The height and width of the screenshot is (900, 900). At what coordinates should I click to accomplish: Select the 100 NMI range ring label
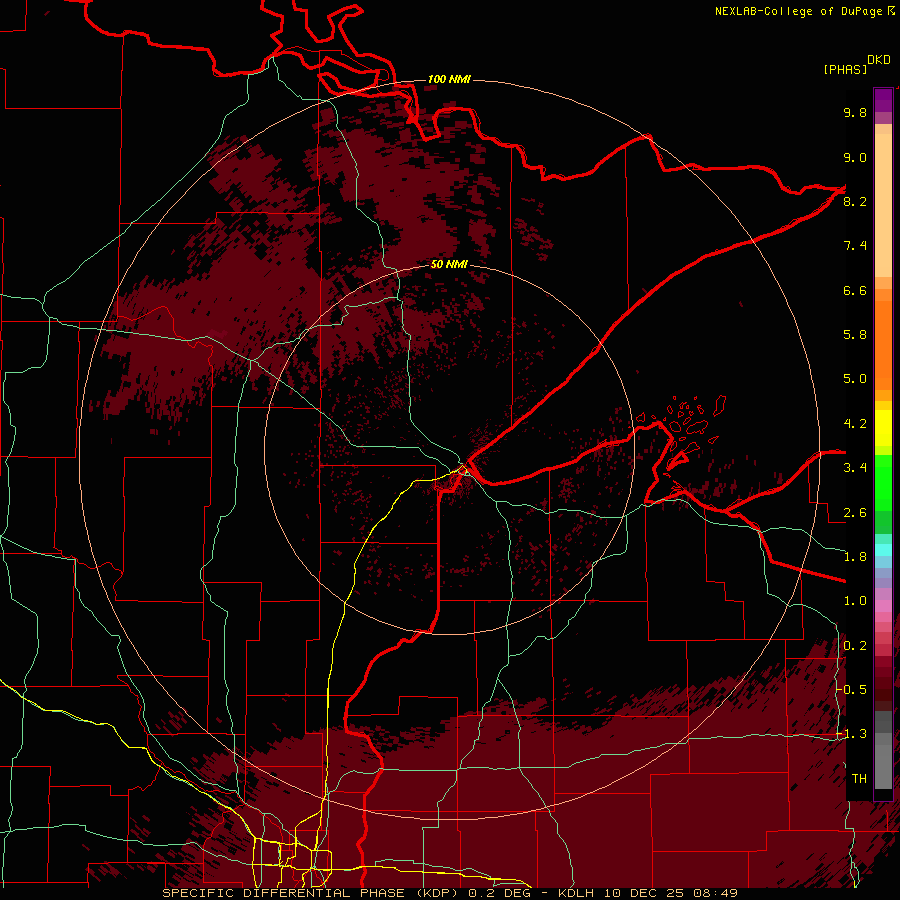(x=449, y=79)
